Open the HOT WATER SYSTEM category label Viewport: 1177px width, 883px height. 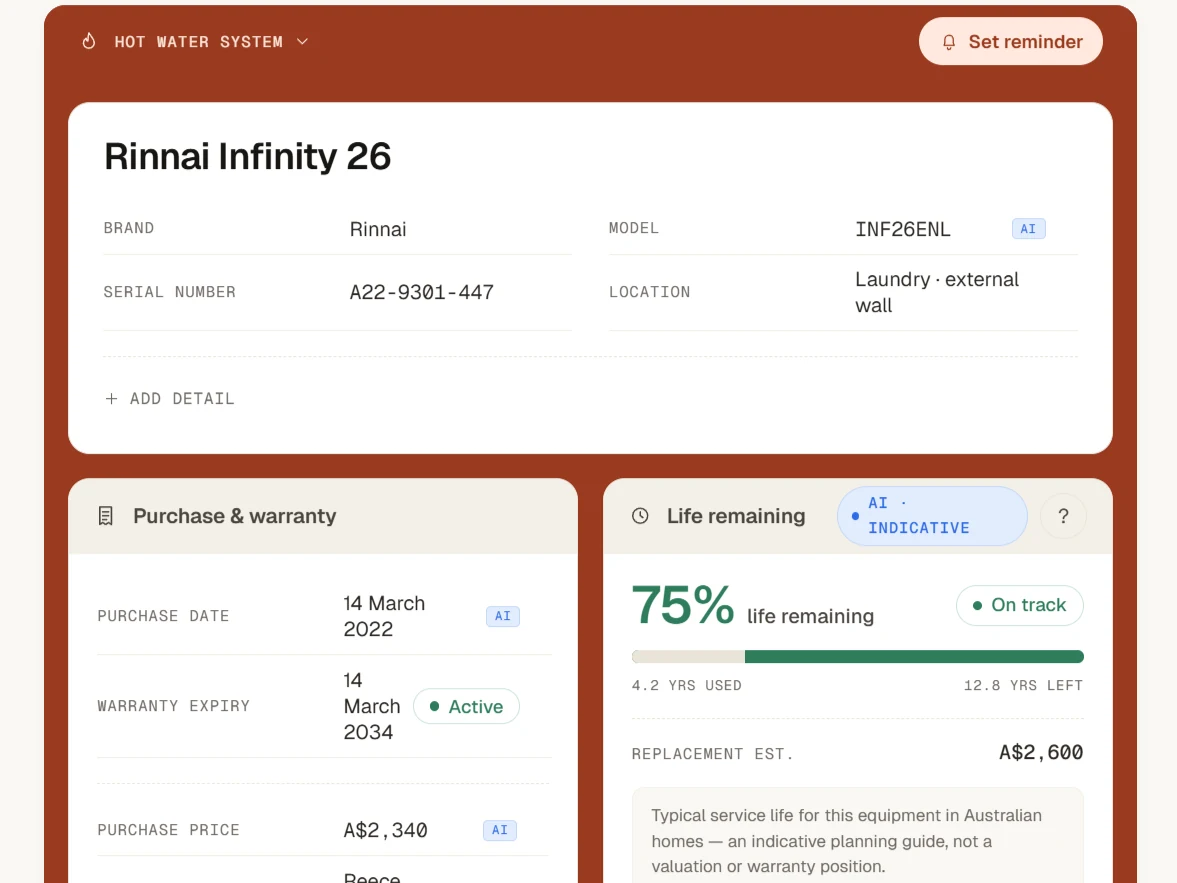[x=198, y=42]
